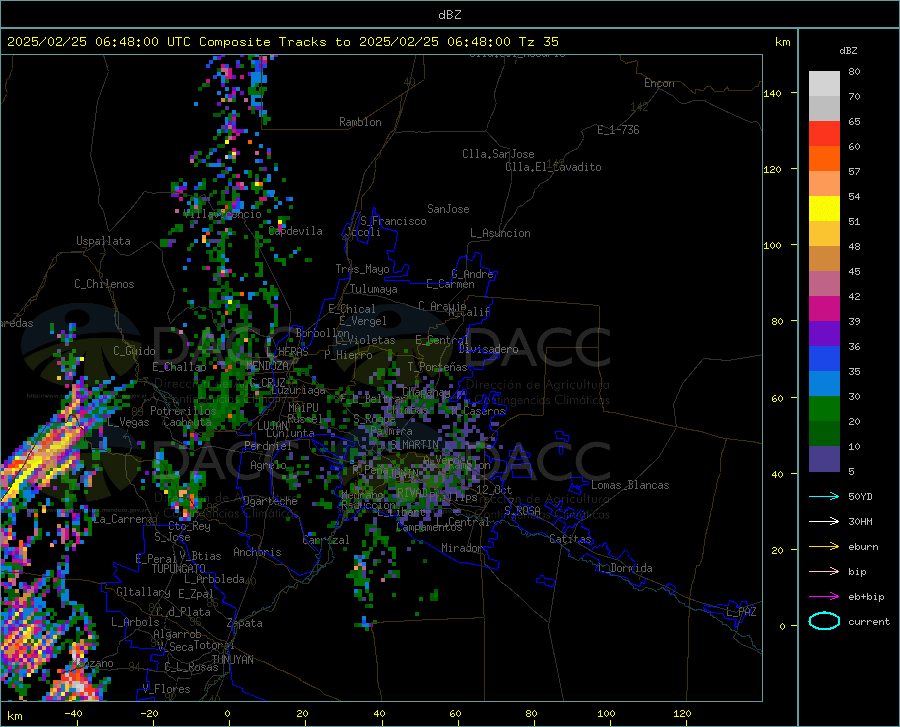This screenshot has width=900, height=727.
Task: Click the Anchoris place label
Action: pyautogui.click(x=257, y=552)
